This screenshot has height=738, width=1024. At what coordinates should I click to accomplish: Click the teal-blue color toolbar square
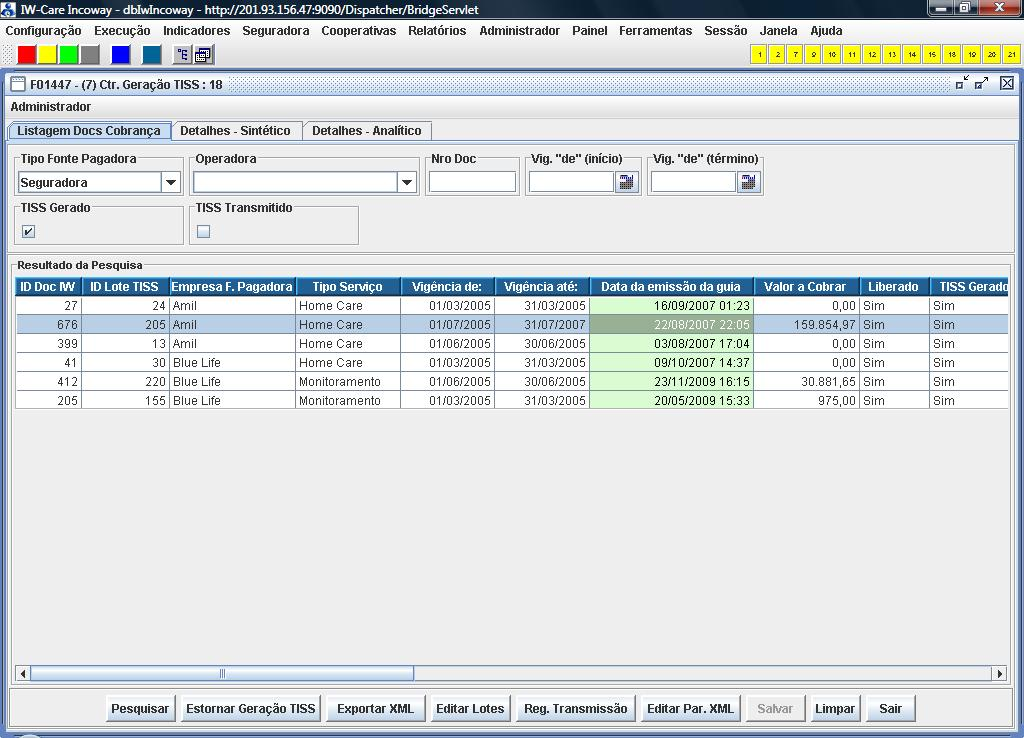pos(152,55)
